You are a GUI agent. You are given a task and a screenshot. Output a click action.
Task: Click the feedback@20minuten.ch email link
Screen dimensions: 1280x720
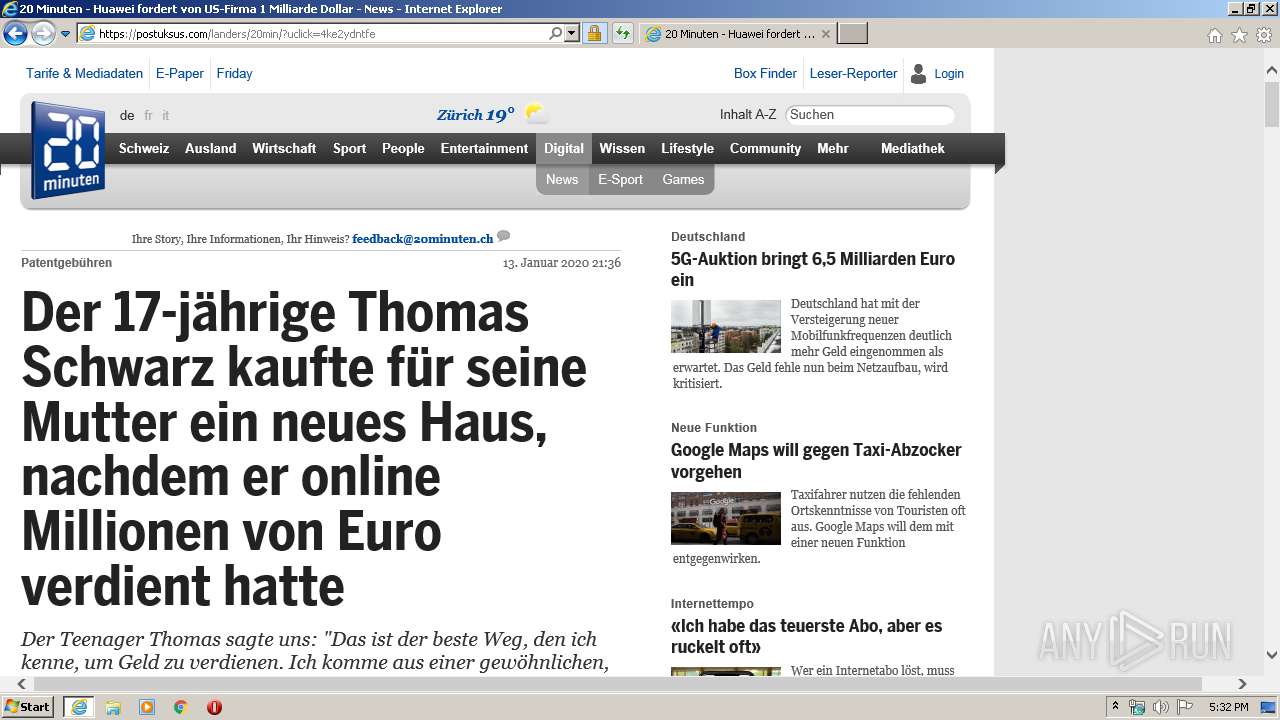(423, 239)
